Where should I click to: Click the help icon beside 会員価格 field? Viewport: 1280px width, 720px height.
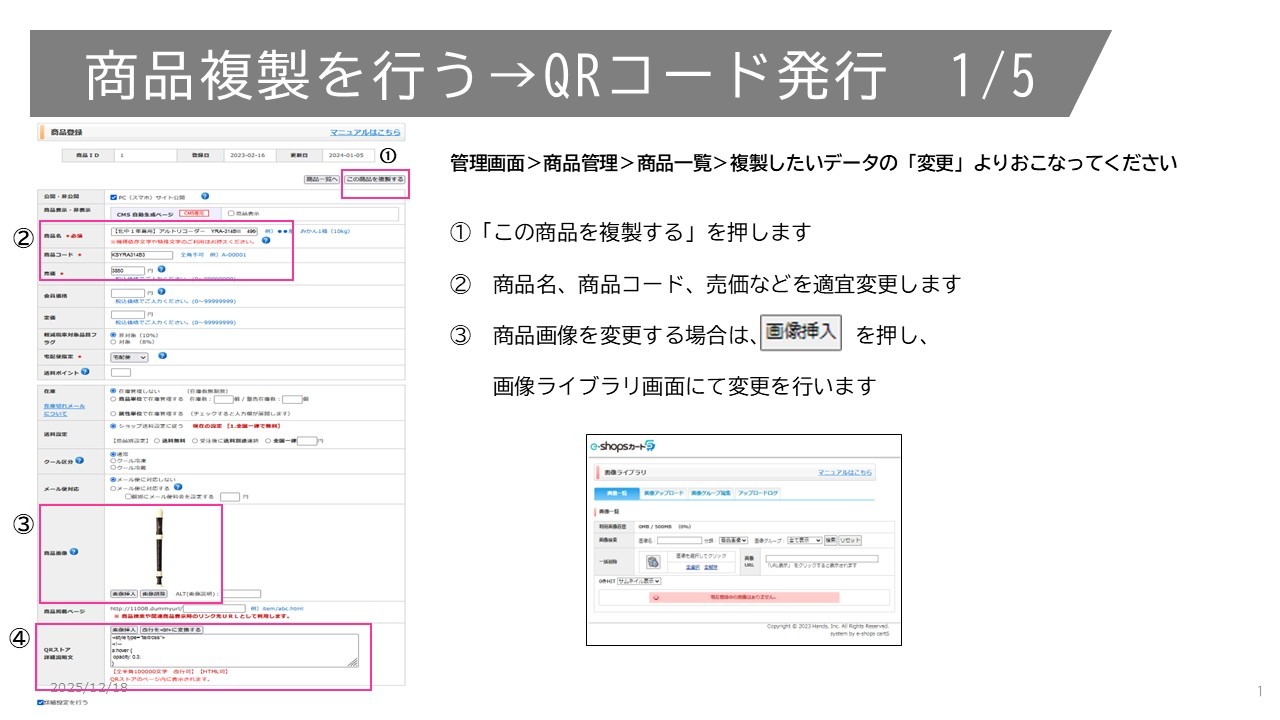tap(161, 292)
